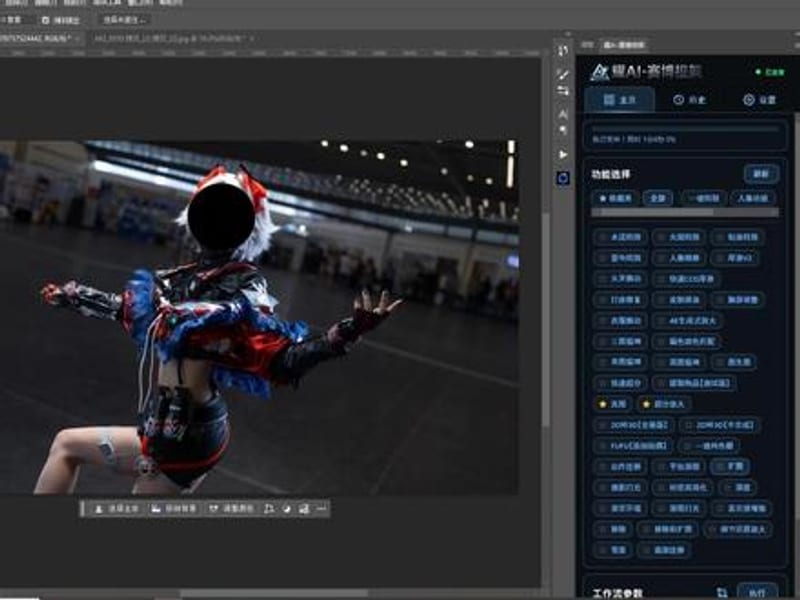Screen dimensions: 800x600
Task: Click the 执行 button beside 工作流参数
Action: tap(758, 592)
